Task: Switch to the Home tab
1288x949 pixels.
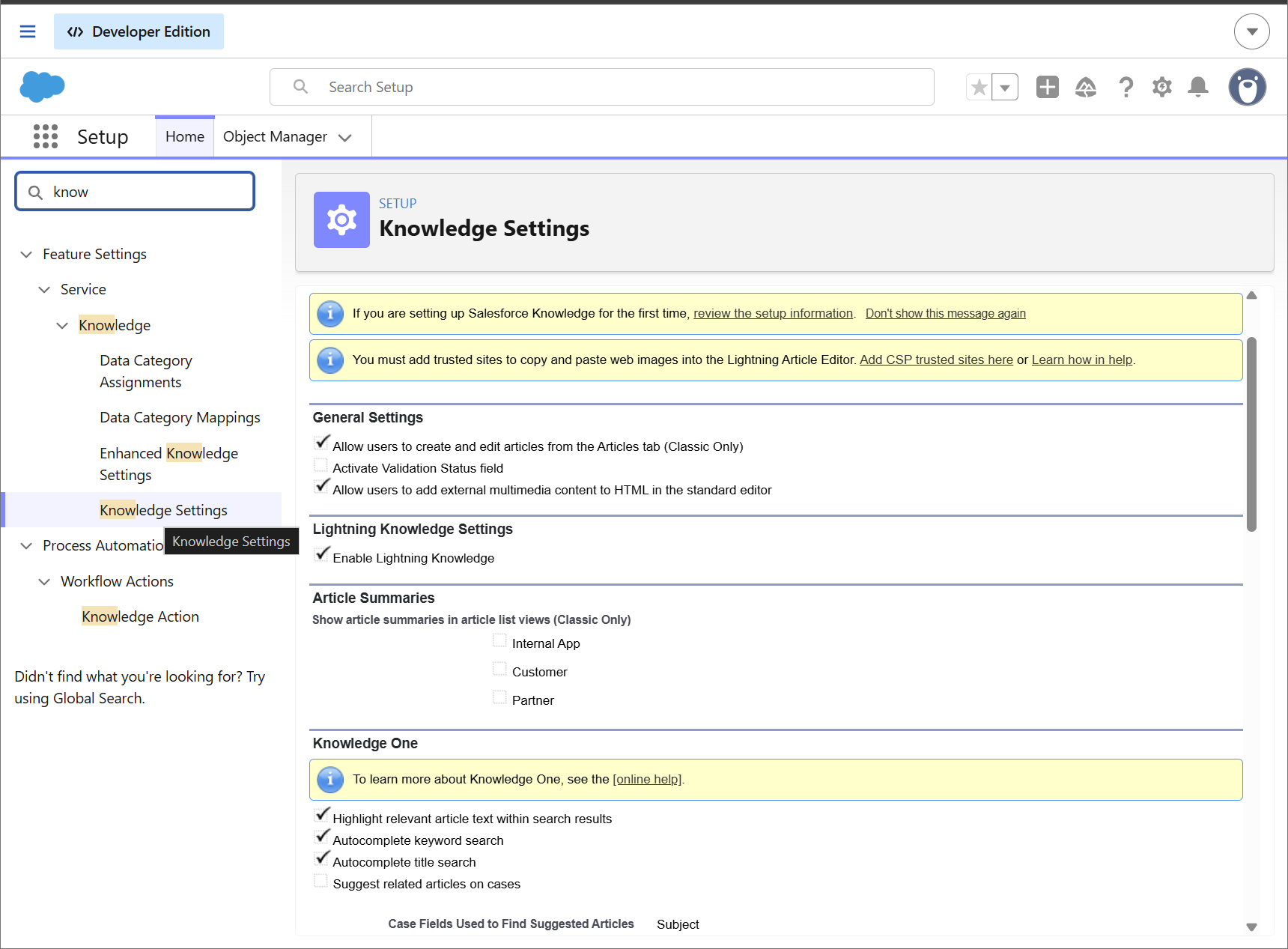Action: tap(185, 136)
